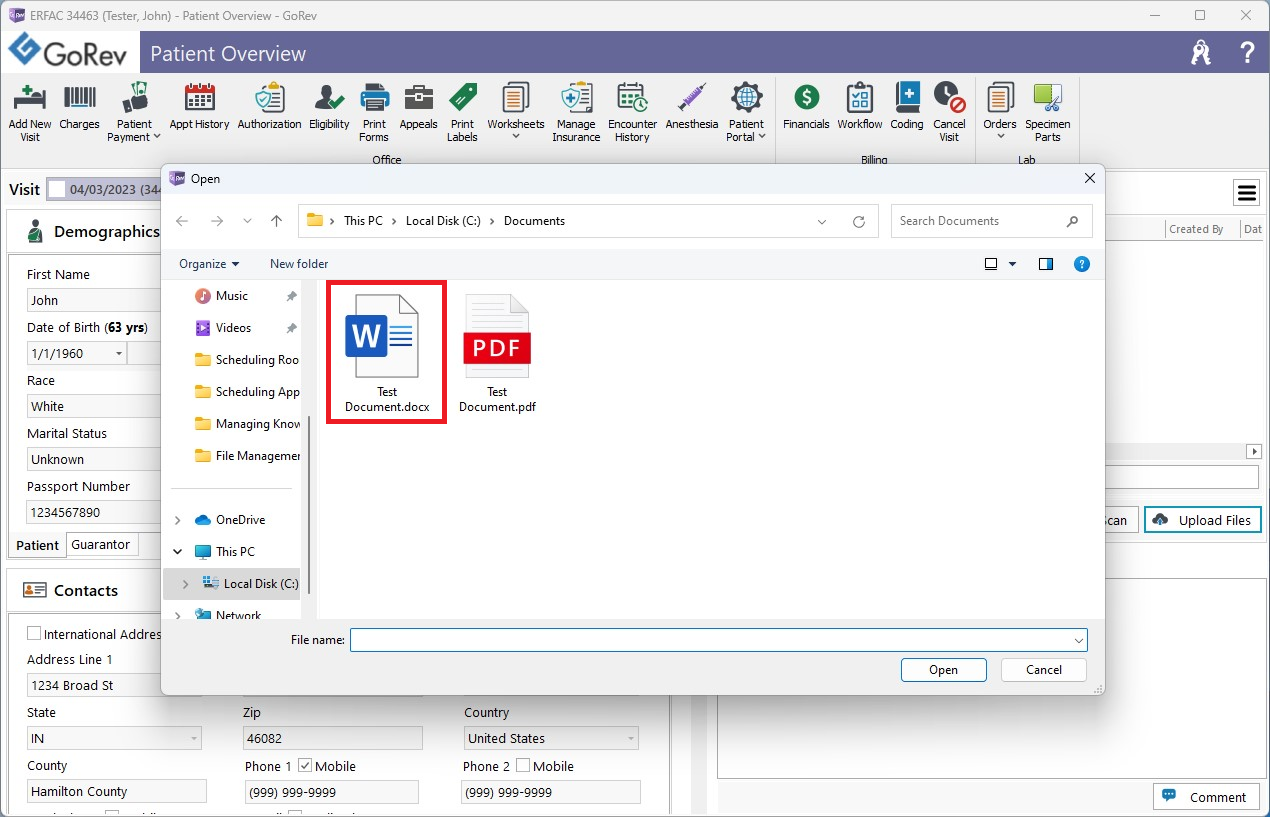Click the Open button in dialog

point(943,670)
